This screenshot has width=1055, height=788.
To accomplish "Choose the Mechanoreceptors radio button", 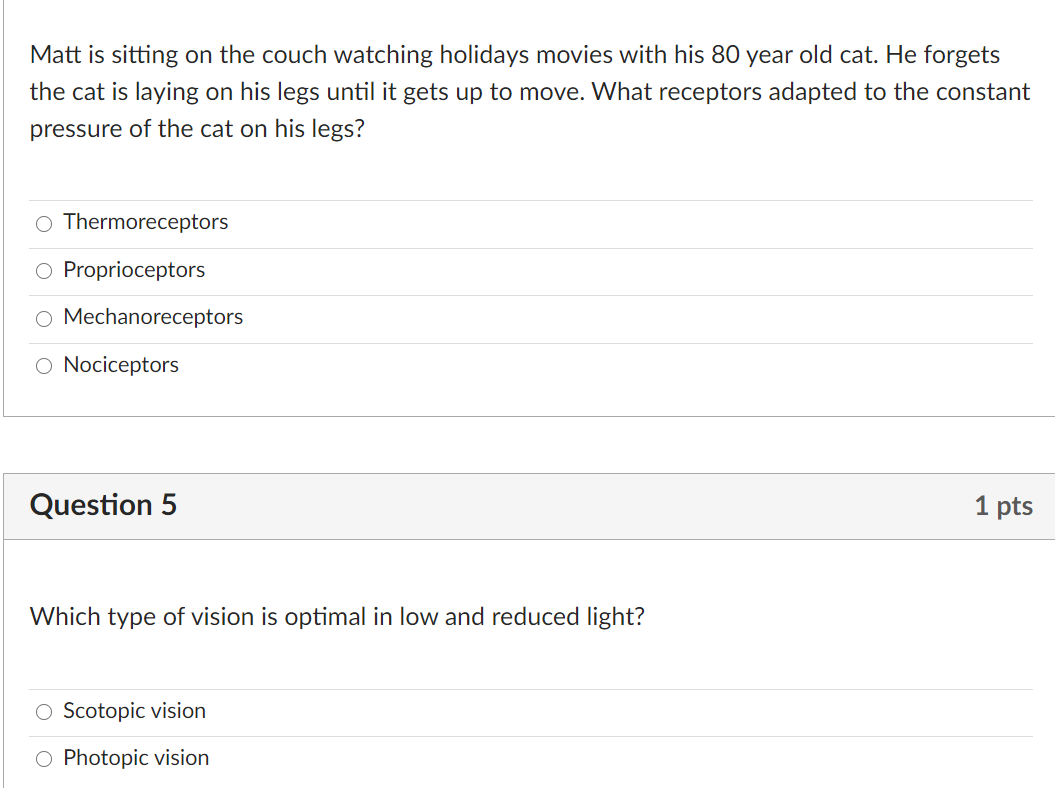I will click(44, 319).
